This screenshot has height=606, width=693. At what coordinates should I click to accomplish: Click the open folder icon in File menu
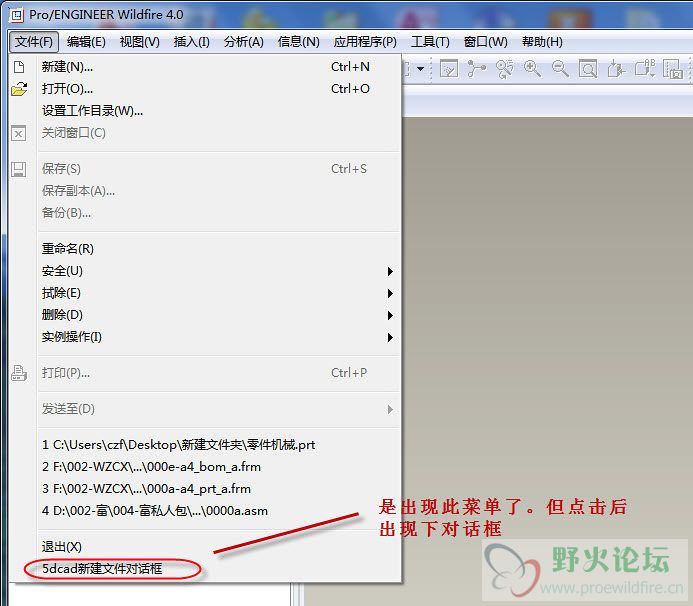point(19,89)
